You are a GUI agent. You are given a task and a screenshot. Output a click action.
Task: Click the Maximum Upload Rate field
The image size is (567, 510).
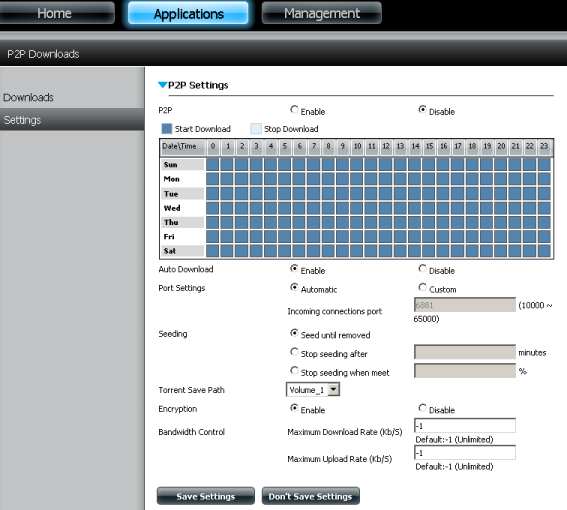tap(465, 452)
